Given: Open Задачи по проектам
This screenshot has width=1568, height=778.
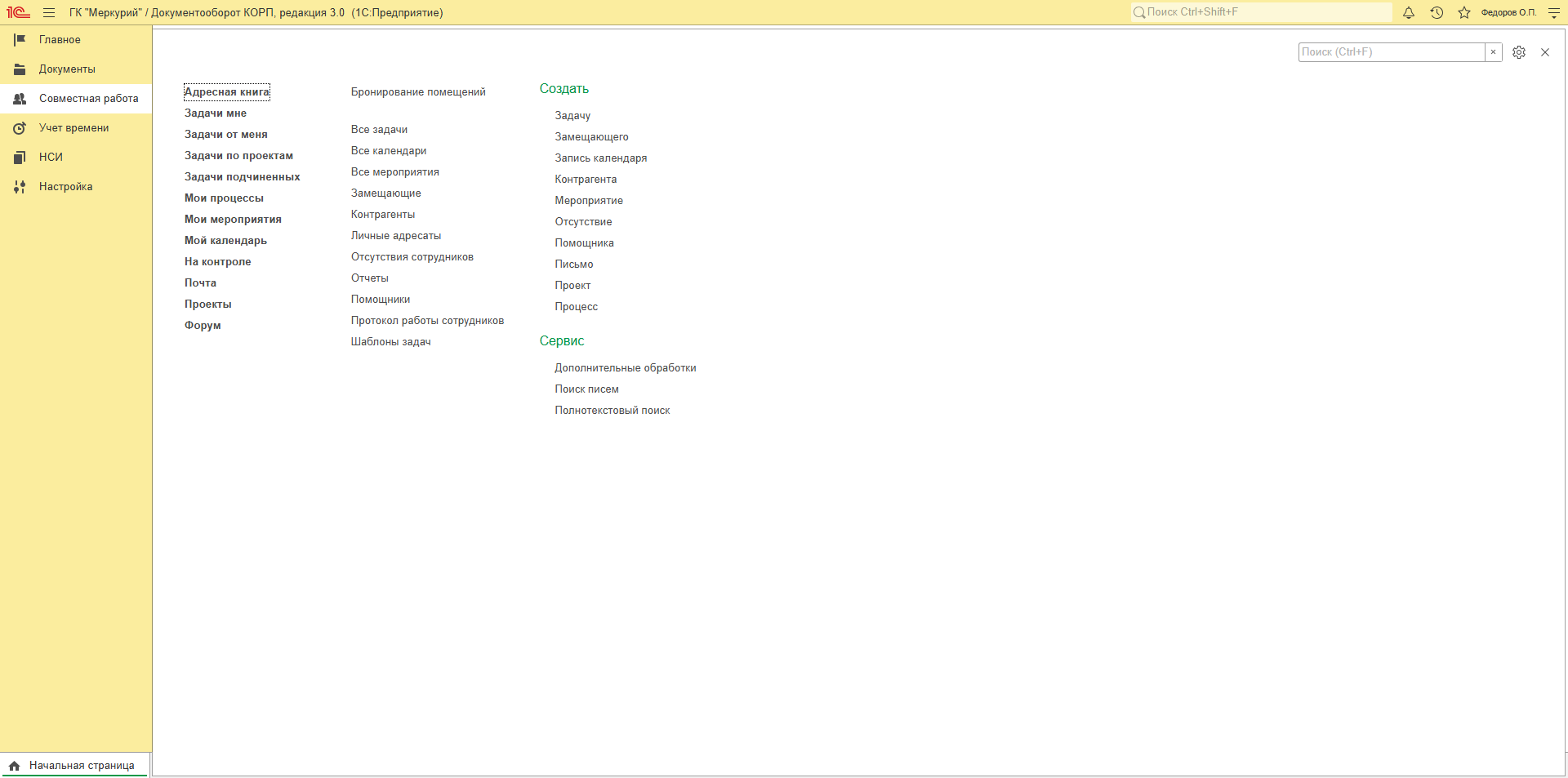Looking at the screenshot, I should click(238, 155).
